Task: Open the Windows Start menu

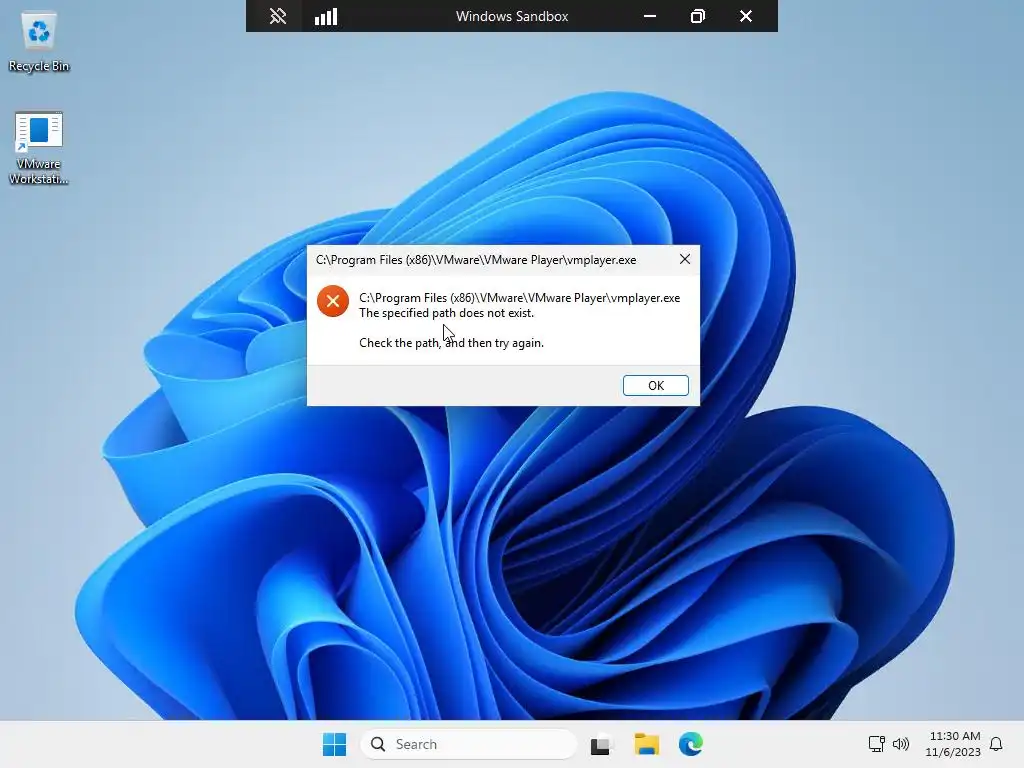Action: pos(334,744)
